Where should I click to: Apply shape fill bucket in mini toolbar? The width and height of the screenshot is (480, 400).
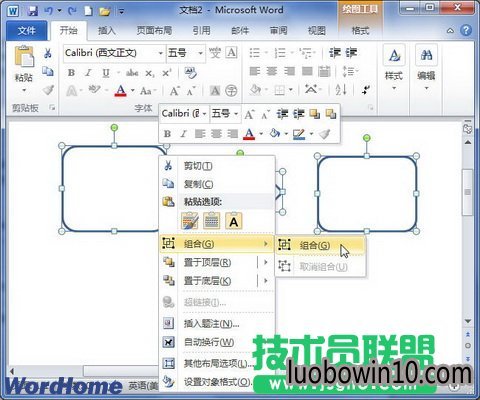(x=275, y=134)
